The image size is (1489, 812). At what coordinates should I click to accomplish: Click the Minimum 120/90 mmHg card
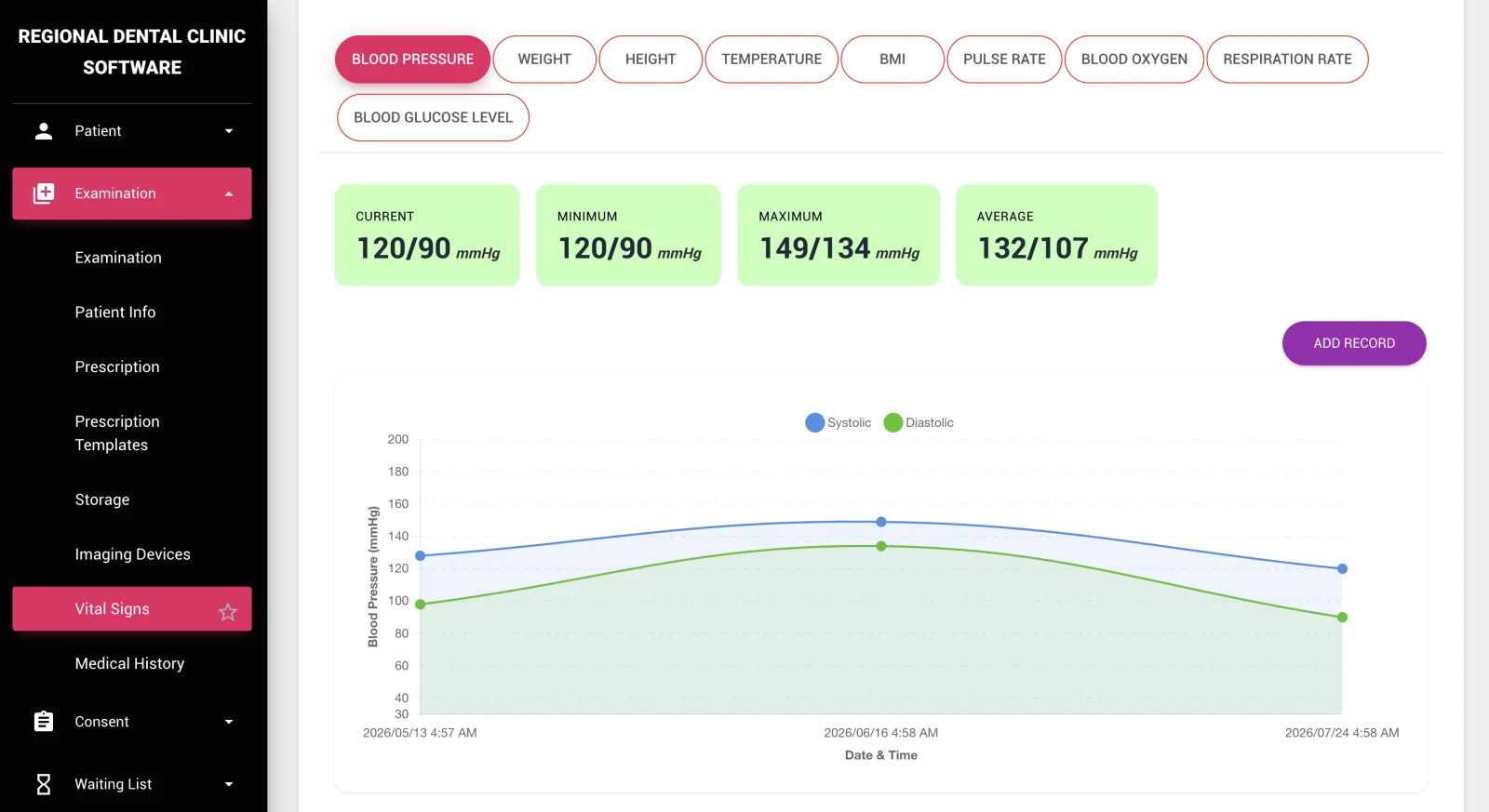(x=628, y=235)
